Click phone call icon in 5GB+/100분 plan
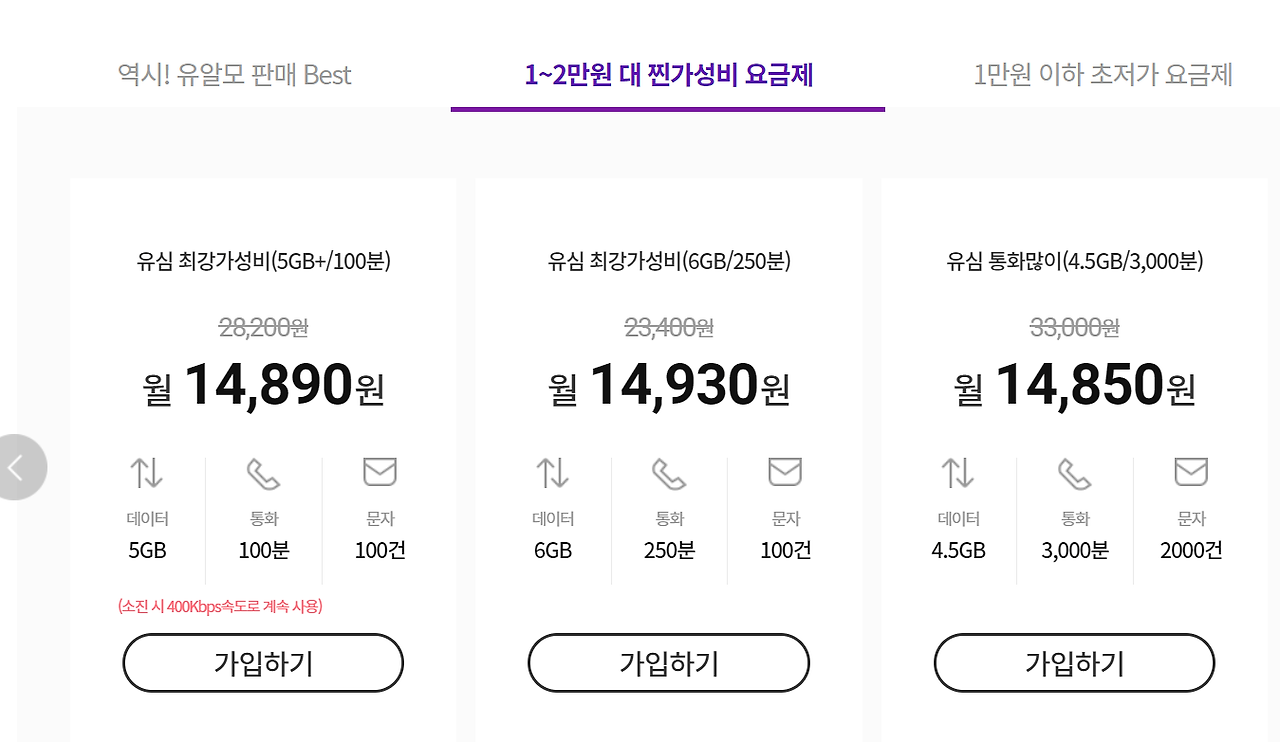This screenshot has height=742, width=1280. click(264, 474)
